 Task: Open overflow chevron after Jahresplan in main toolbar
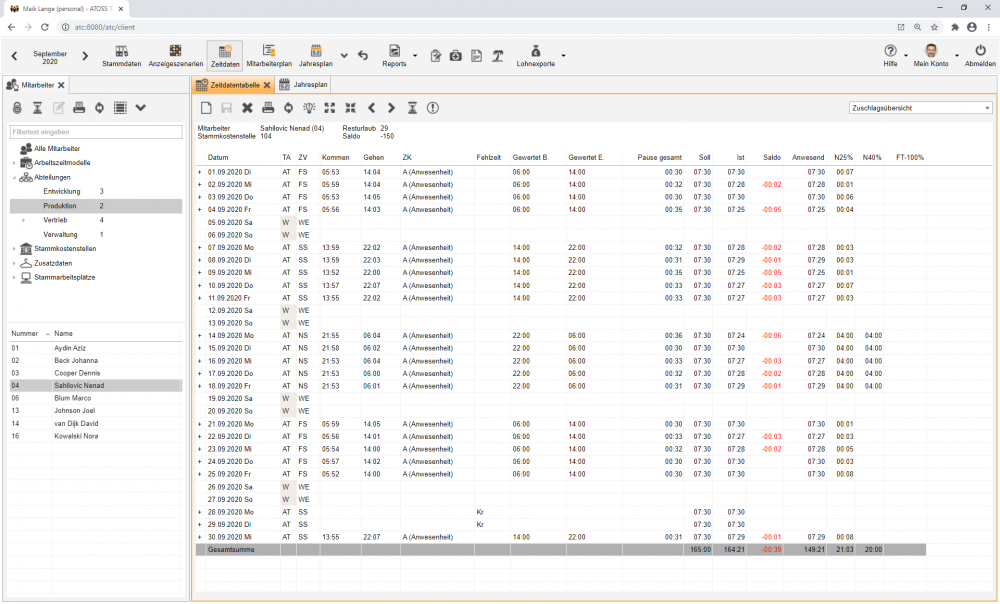point(344,56)
